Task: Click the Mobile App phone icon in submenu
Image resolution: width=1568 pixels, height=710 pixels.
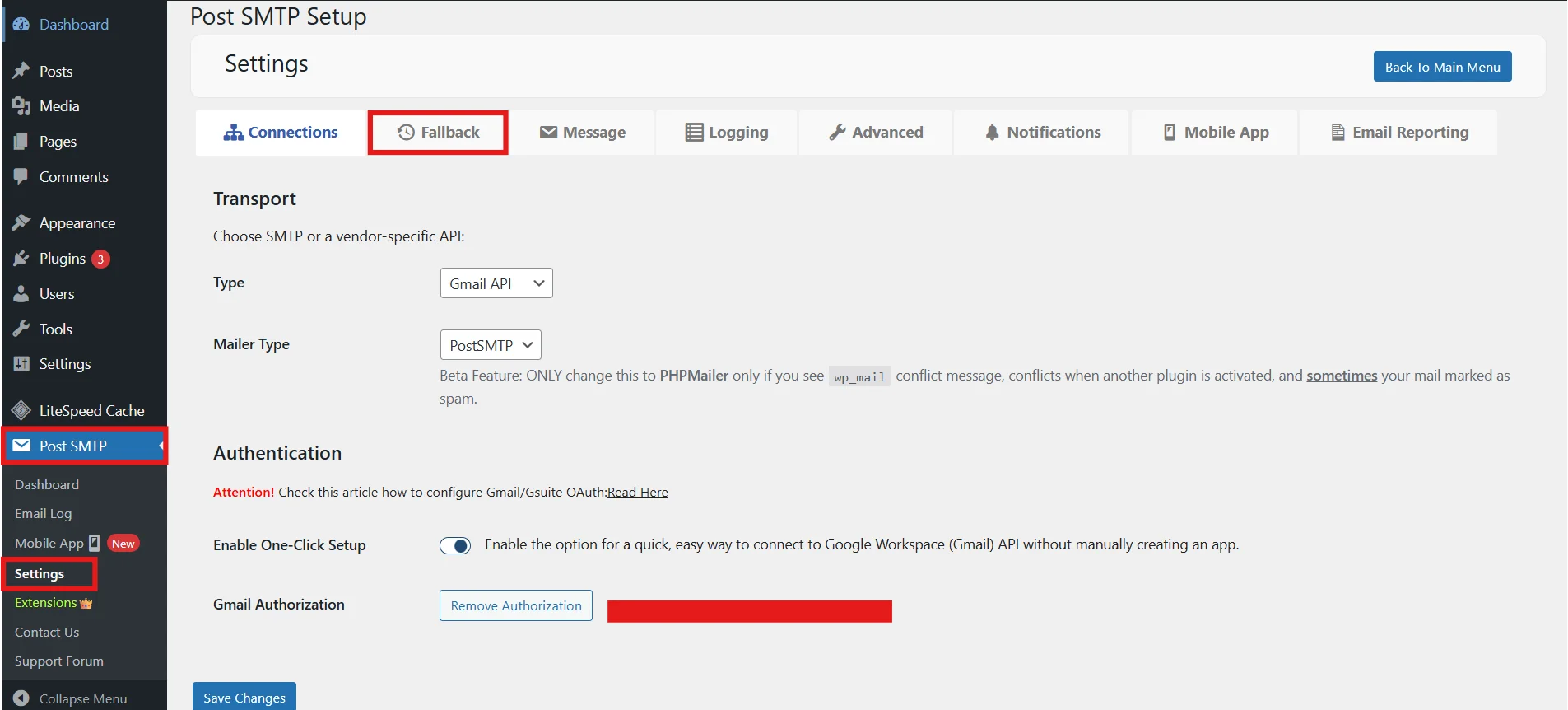Action: click(95, 543)
